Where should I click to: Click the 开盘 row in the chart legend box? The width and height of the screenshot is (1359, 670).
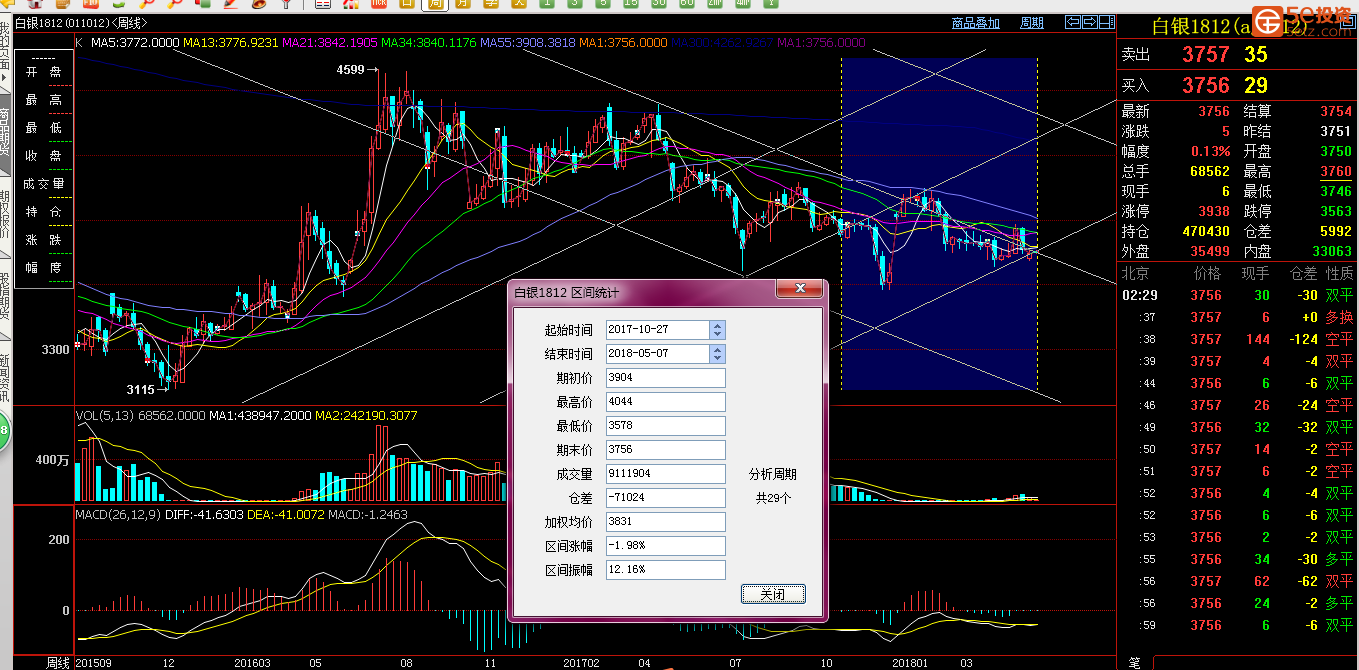[x=43, y=72]
